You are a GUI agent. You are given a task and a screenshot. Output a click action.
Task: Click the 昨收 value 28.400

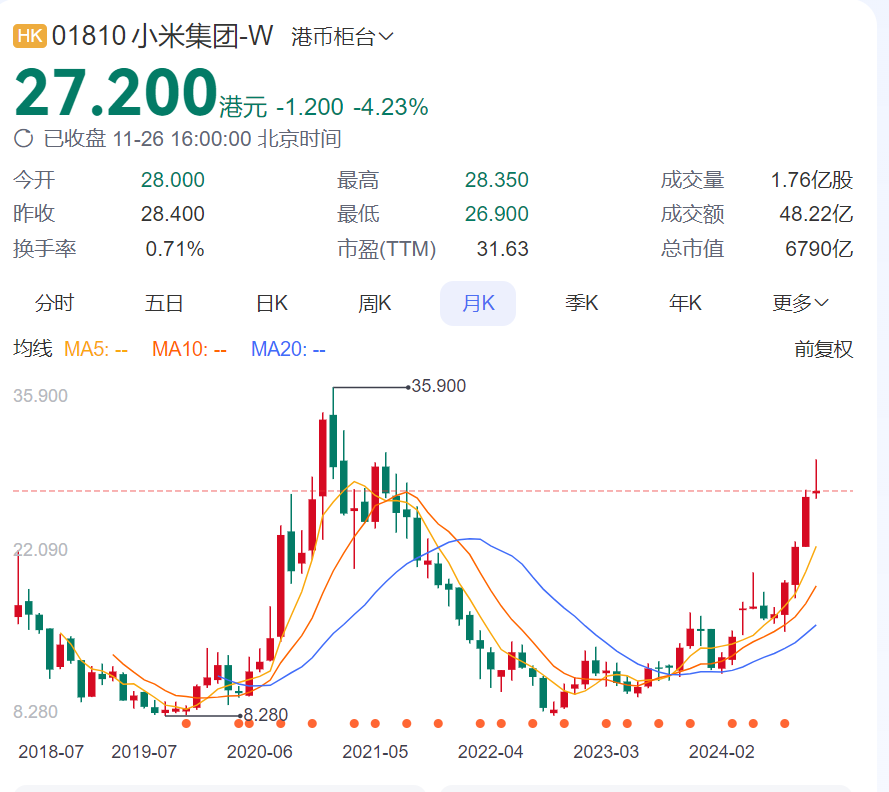(x=172, y=214)
